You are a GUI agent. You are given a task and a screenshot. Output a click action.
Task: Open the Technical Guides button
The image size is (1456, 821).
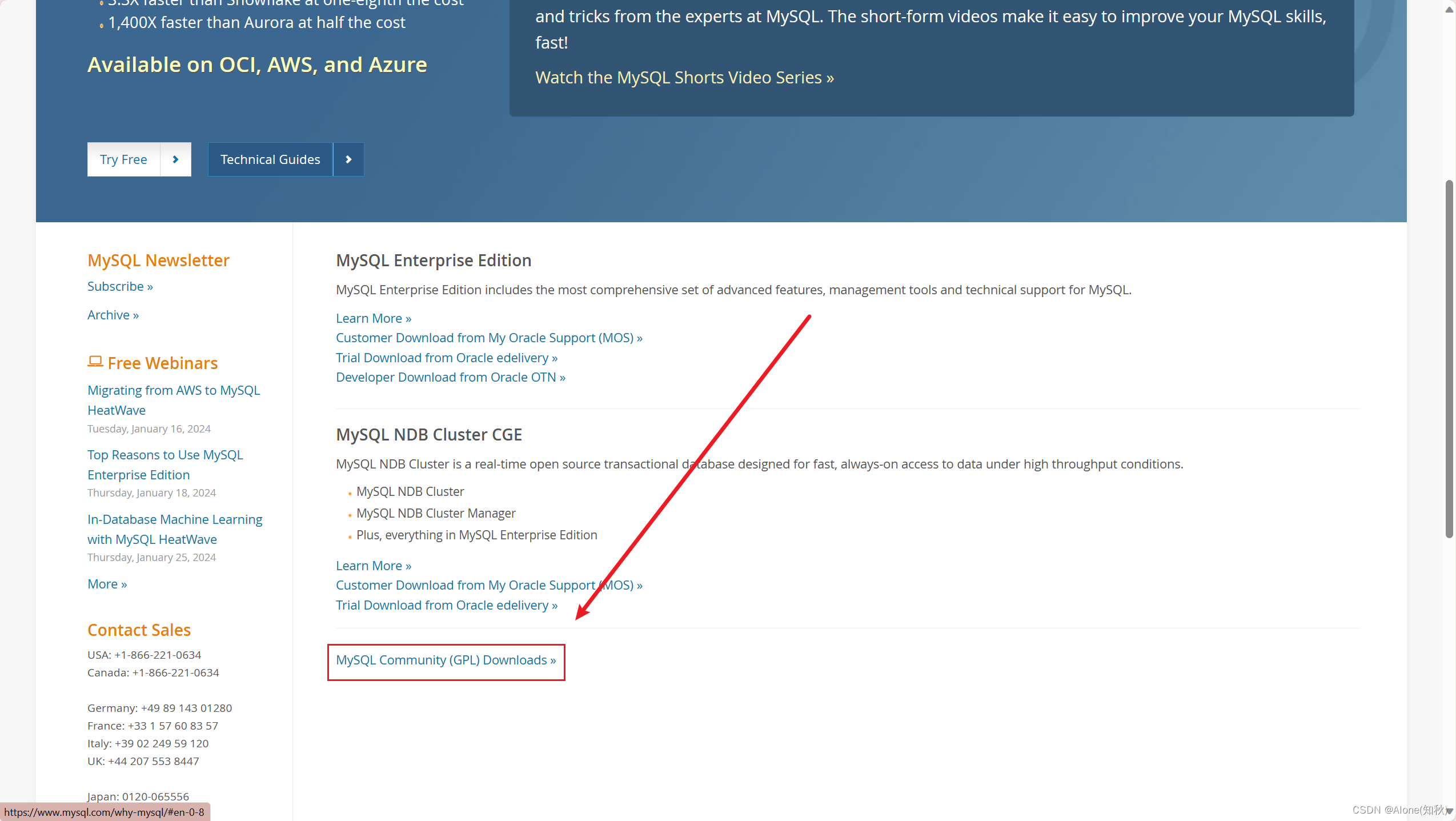270,159
